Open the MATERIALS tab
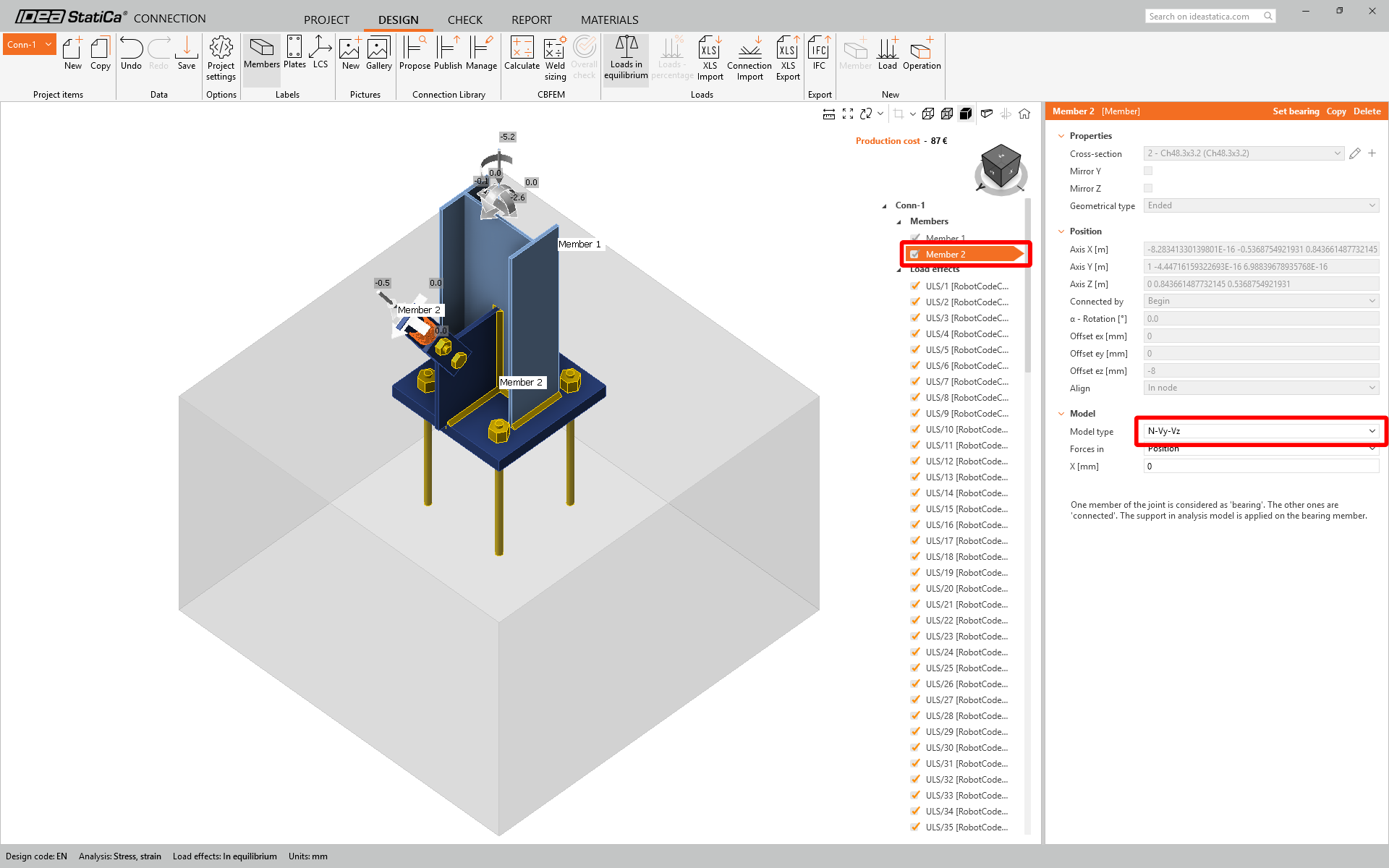Viewport: 1389px width, 868px height. (609, 20)
